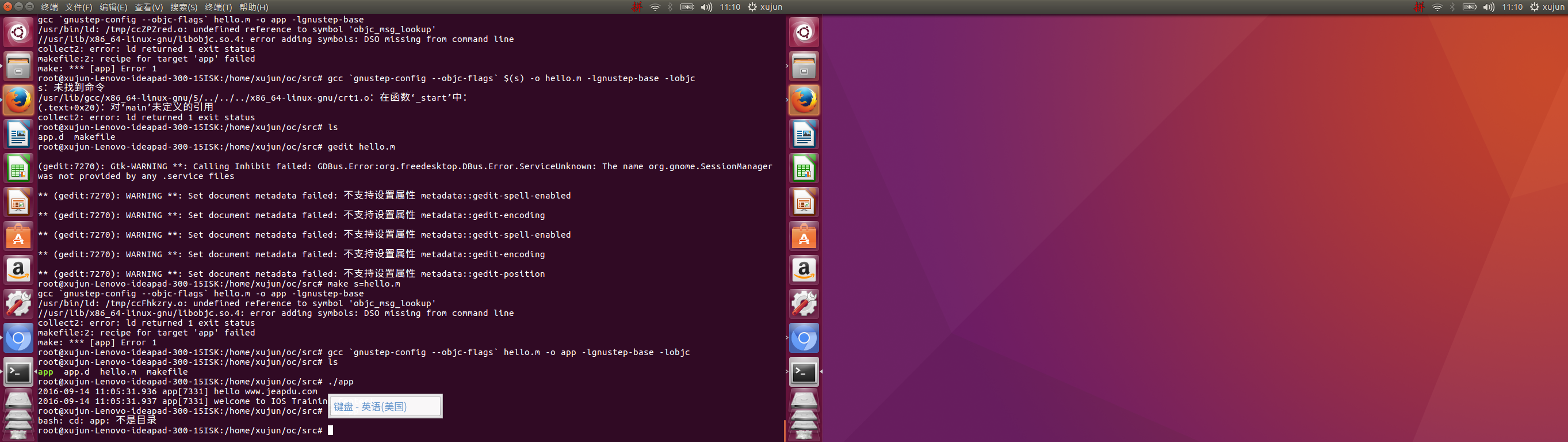
Task: Open Amazon in launcher beside the terminal
Action: tap(18, 270)
